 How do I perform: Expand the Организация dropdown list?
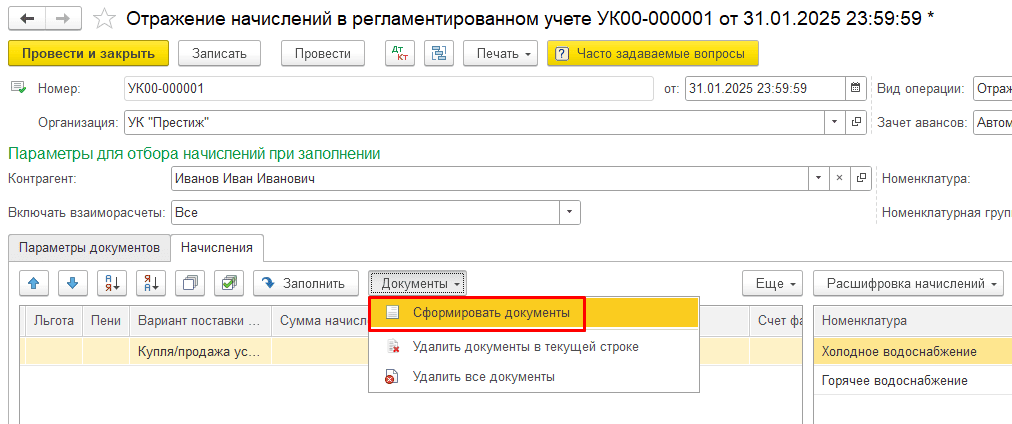835,123
